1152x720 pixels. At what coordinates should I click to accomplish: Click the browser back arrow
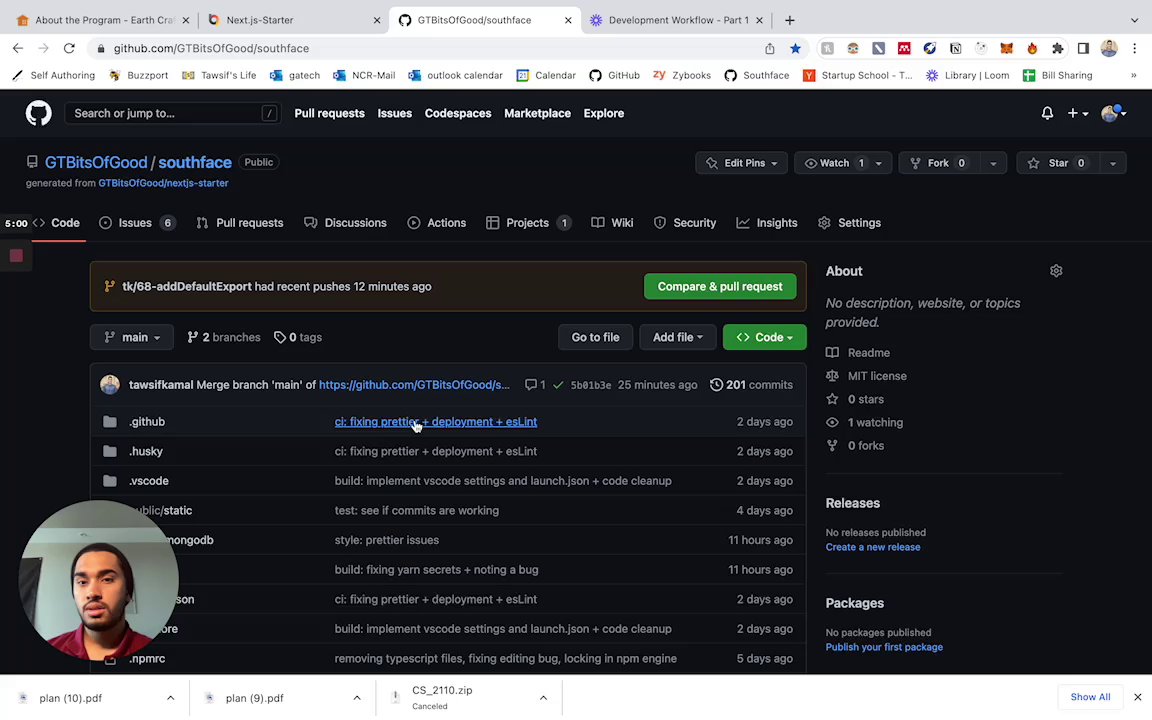pyautogui.click(x=18, y=48)
